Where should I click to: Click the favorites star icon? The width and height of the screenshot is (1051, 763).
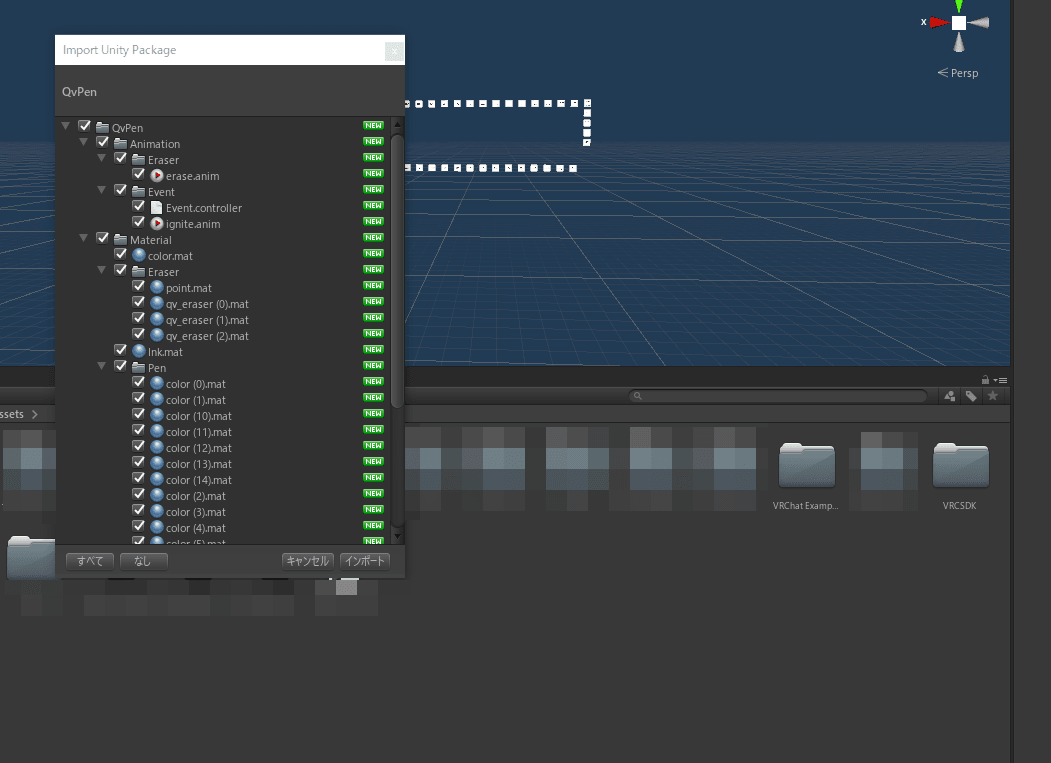993,397
